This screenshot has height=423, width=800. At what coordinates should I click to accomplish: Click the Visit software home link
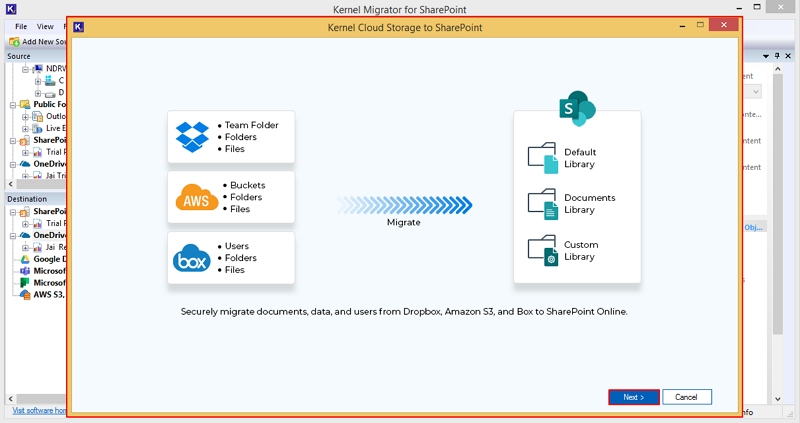pos(39,410)
